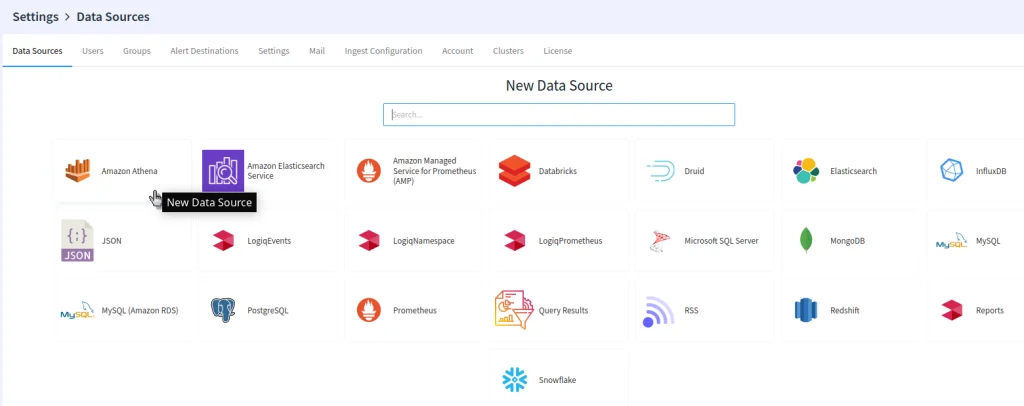Pick the Snowflake icon
This screenshot has height=406, width=1024.
[x=514, y=380]
